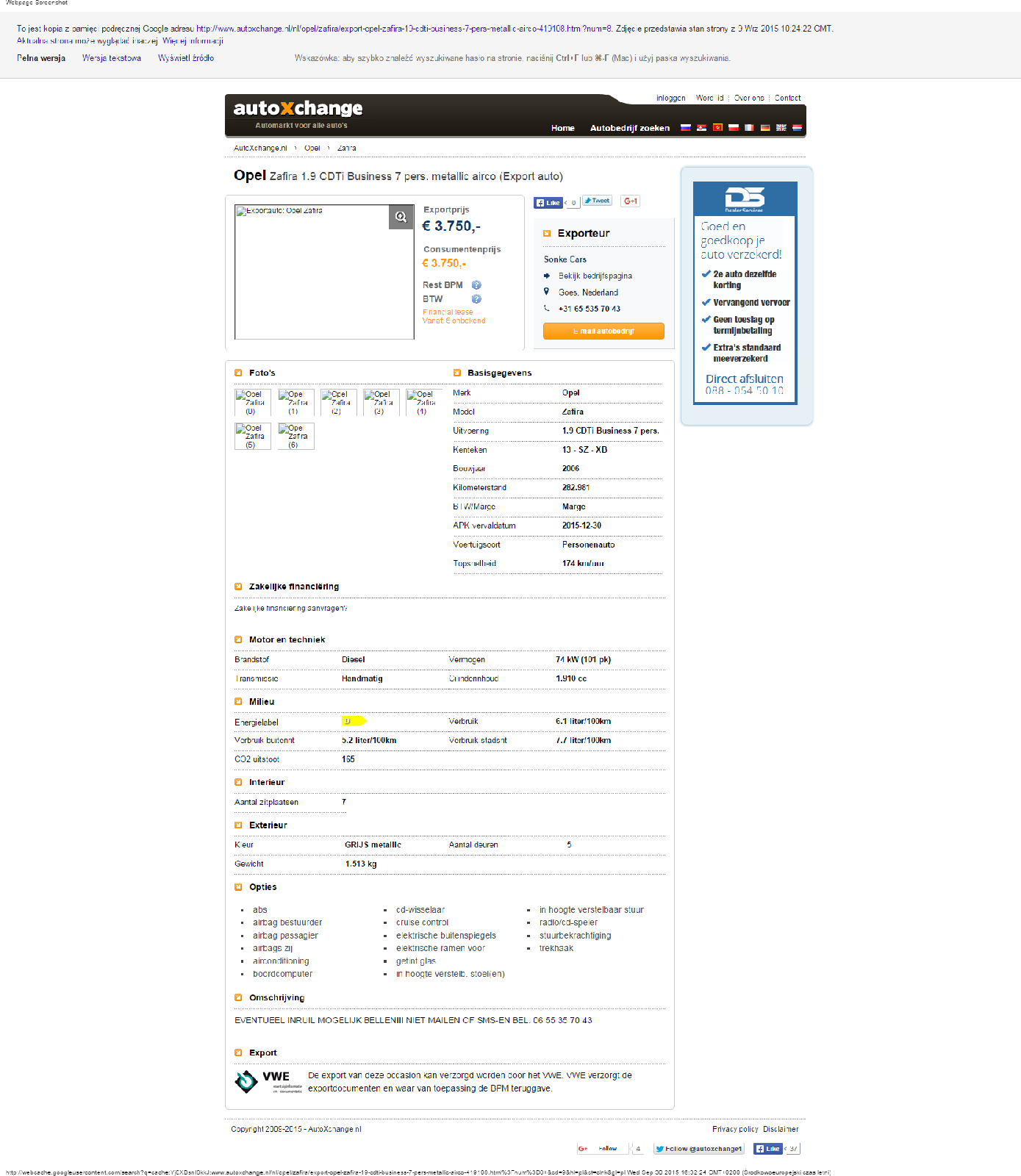Follow @autoxchange1 on Twitter in footer

pos(699,1149)
